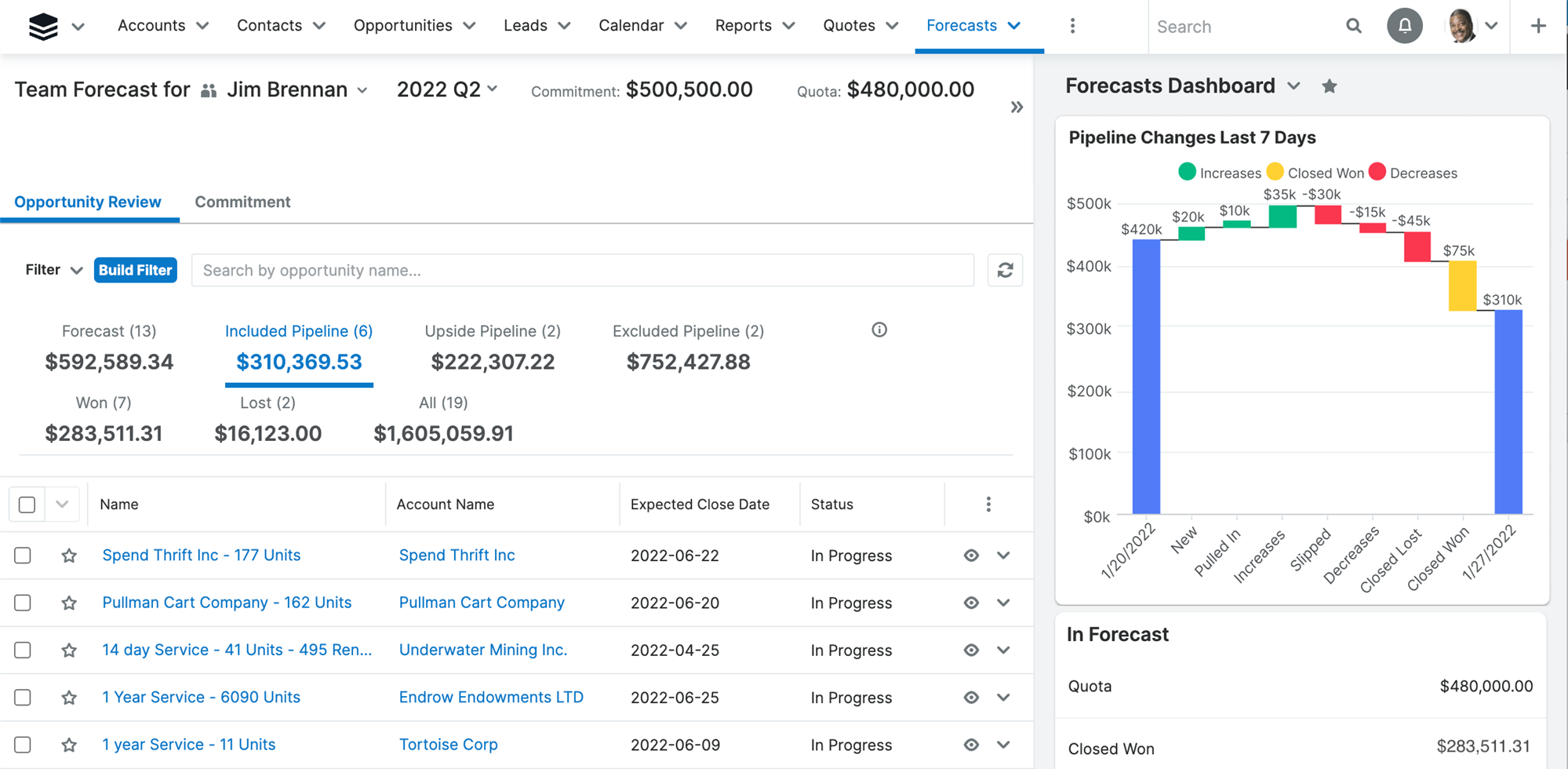Toggle the select-all header checkbox
The image size is (1568, 769).
[x=27, y=505]
